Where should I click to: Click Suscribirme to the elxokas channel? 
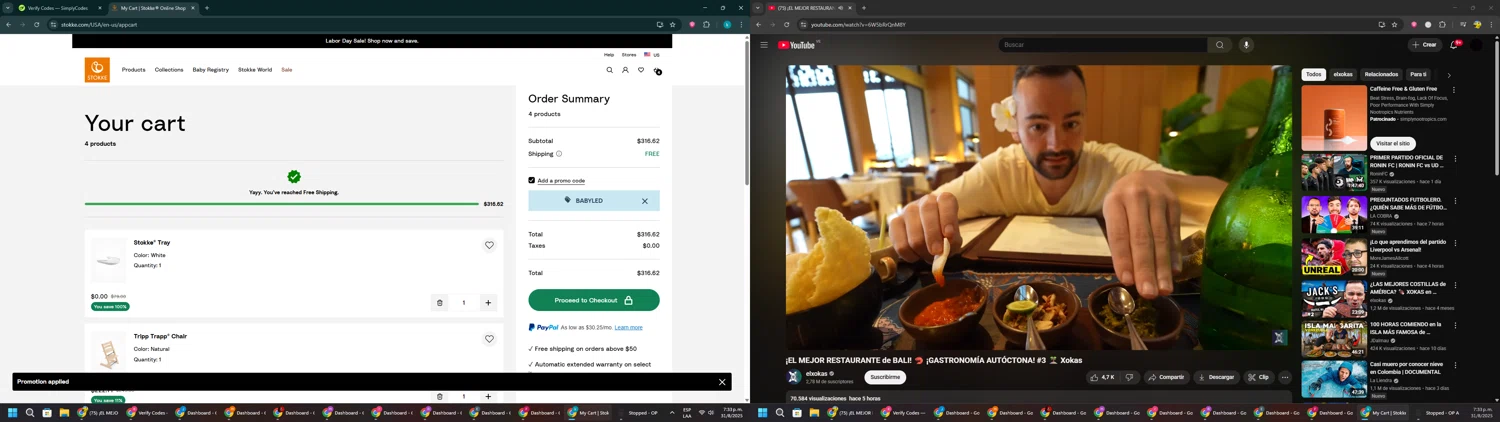[885, 377]
